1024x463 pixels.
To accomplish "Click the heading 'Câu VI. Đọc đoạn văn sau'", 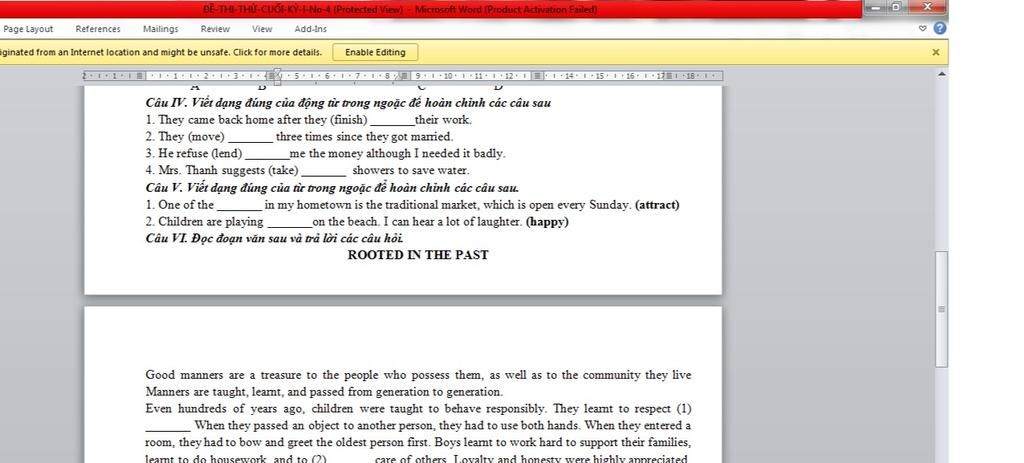I will pos(274,238).
